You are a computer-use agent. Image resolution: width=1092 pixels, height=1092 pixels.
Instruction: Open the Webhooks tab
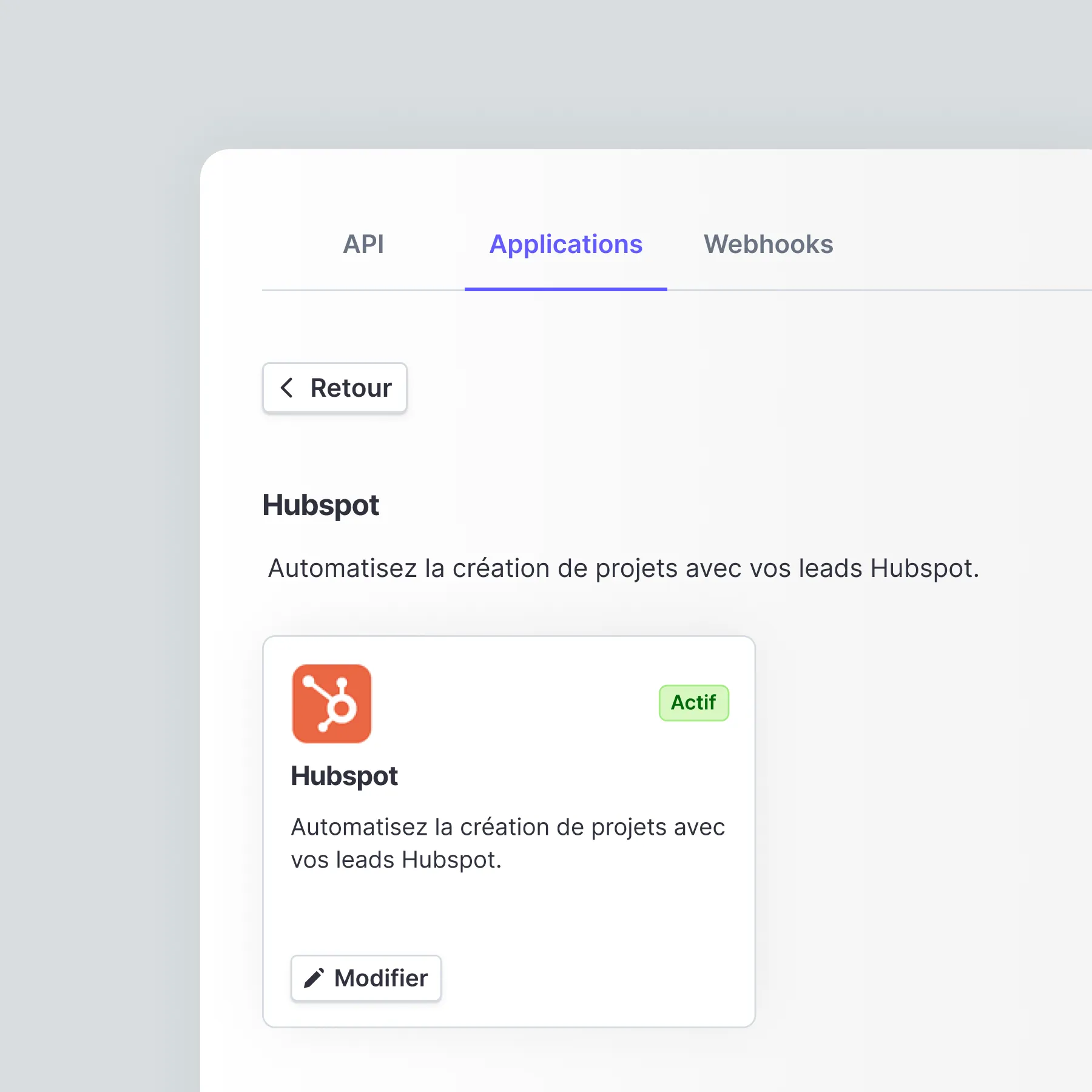[768, 244]
